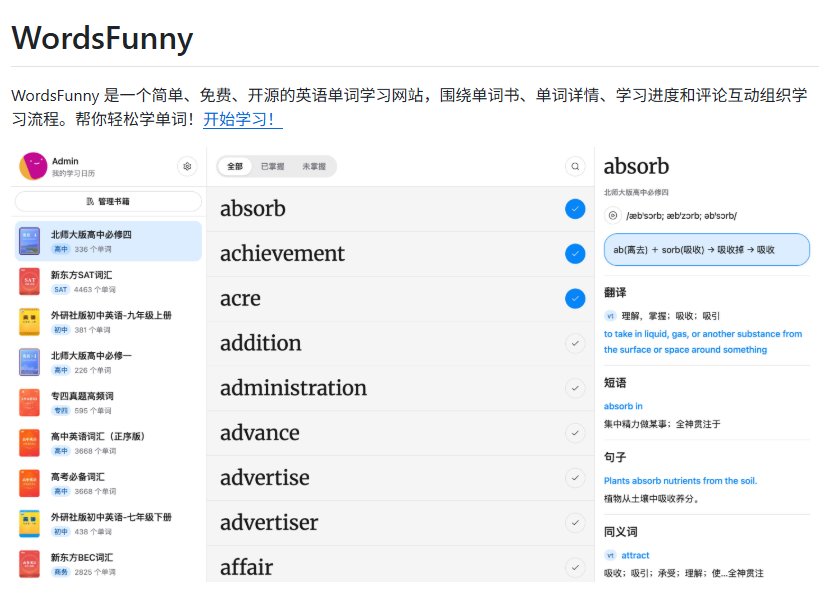837x606 pixels.
Task: Select the word absorb in the list
Action: tap(253, 209)
